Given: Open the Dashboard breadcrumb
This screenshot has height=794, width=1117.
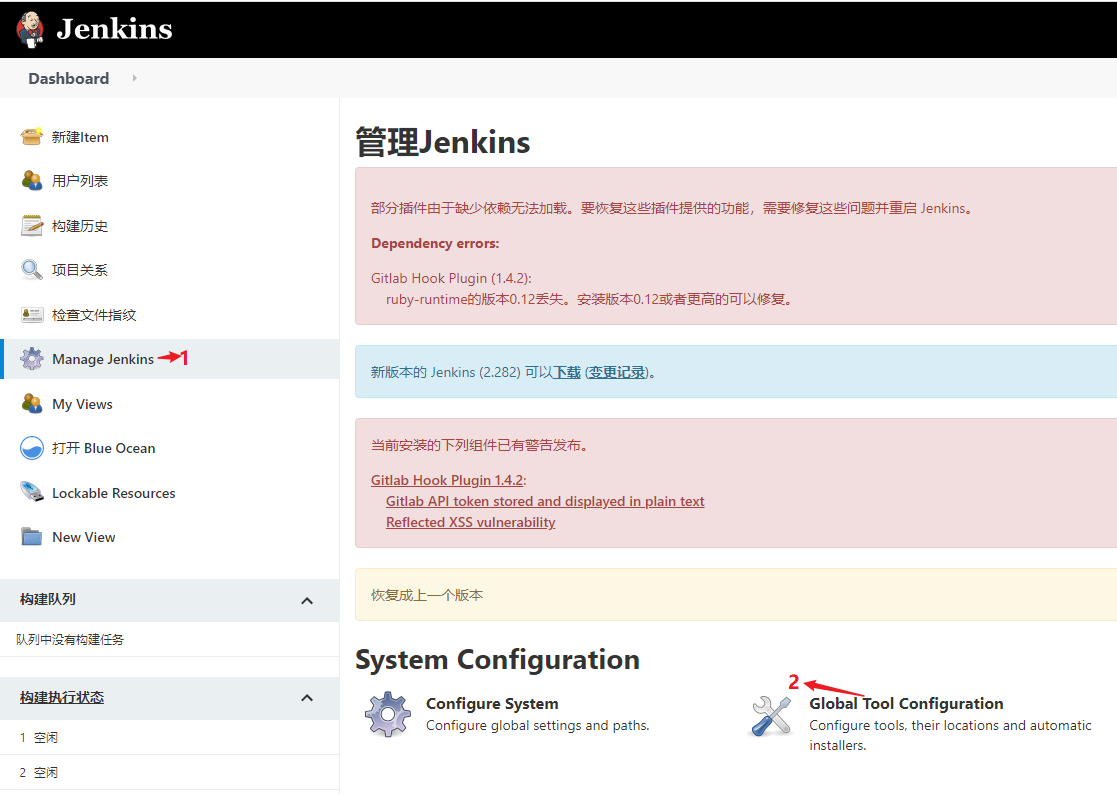Looking at the screenshot, I should [x=68, y=78].
